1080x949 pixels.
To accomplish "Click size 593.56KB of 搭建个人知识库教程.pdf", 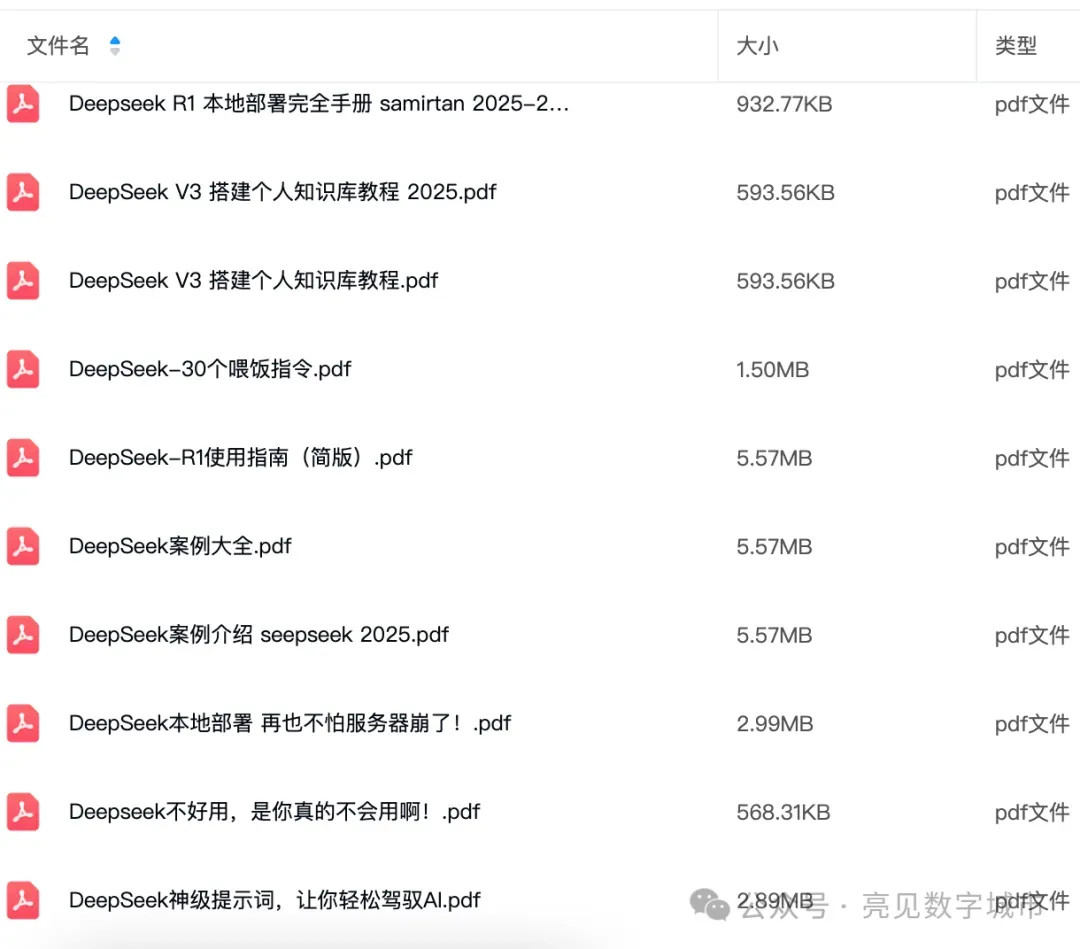I will coord(785,281).
